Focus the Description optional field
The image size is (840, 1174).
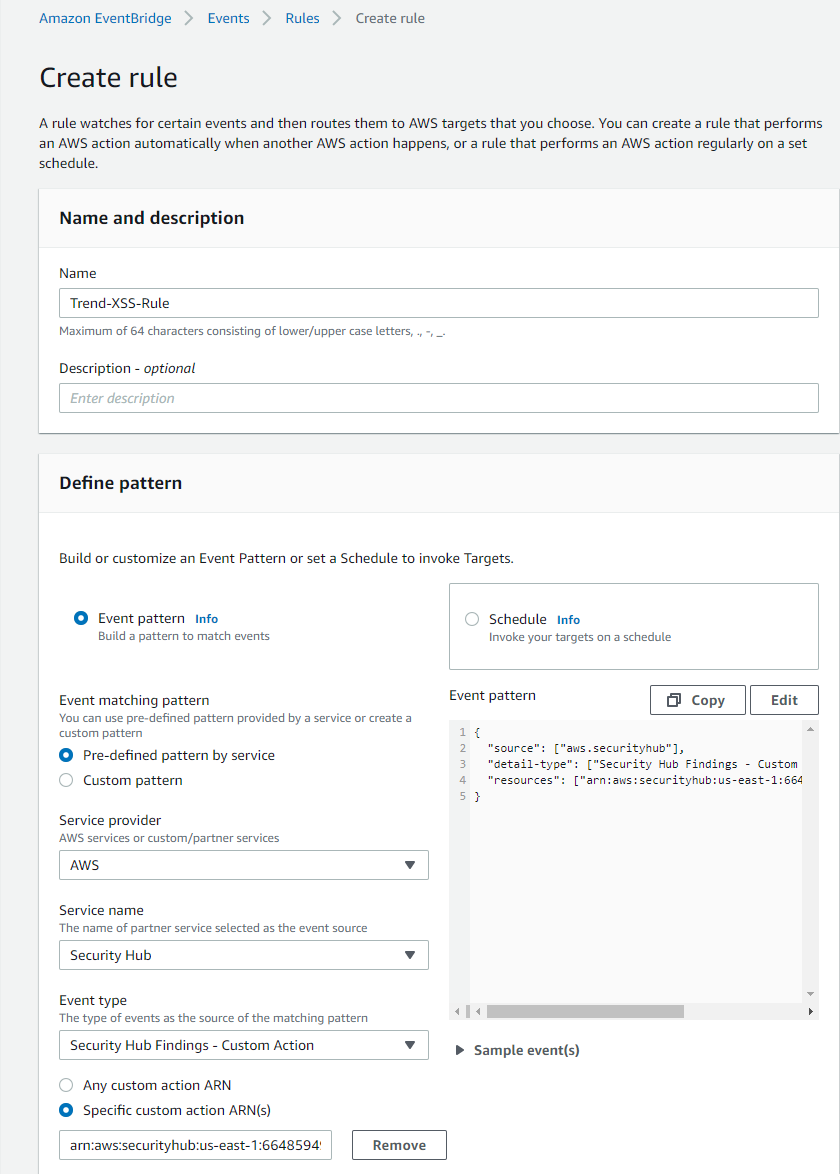coord(439,398)
